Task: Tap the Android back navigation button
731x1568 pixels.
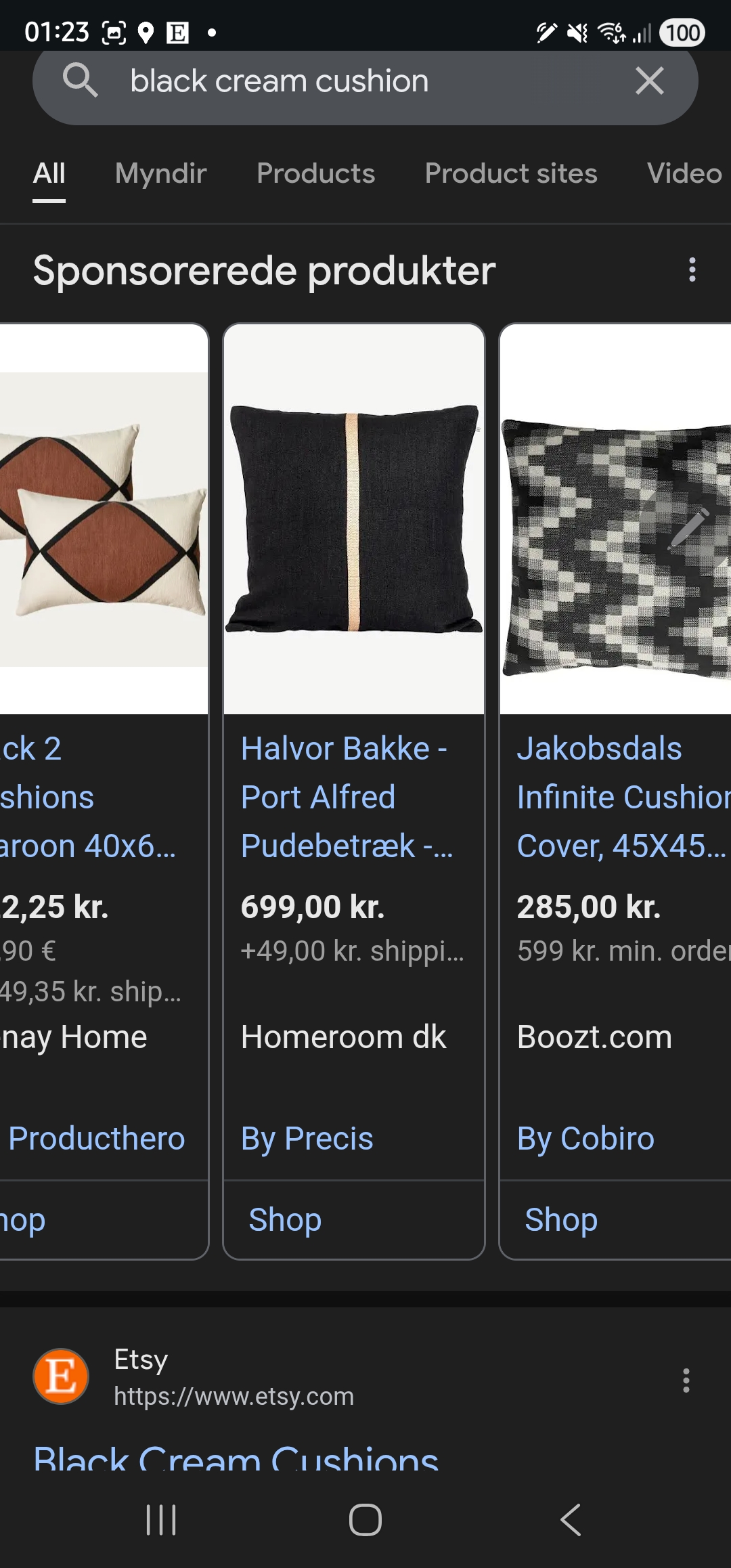Action: pyautogui.click(x=571, y=1520)
